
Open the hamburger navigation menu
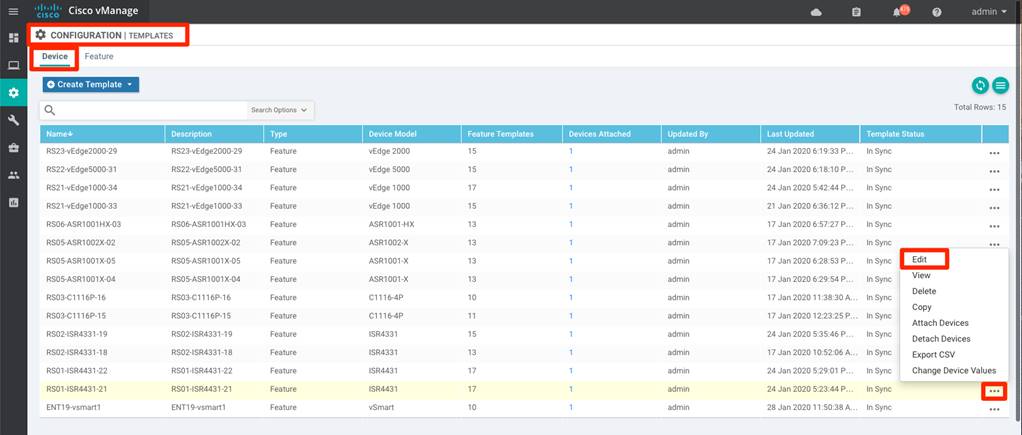point(13,11)
